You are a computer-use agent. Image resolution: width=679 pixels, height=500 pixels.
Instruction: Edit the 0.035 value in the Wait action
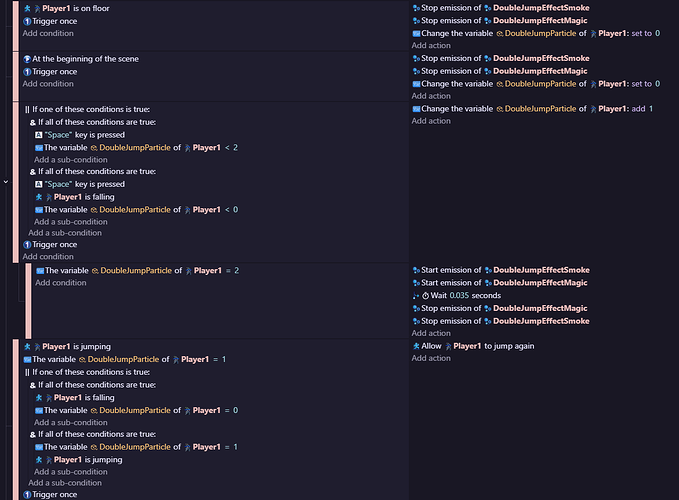(459, 296)
